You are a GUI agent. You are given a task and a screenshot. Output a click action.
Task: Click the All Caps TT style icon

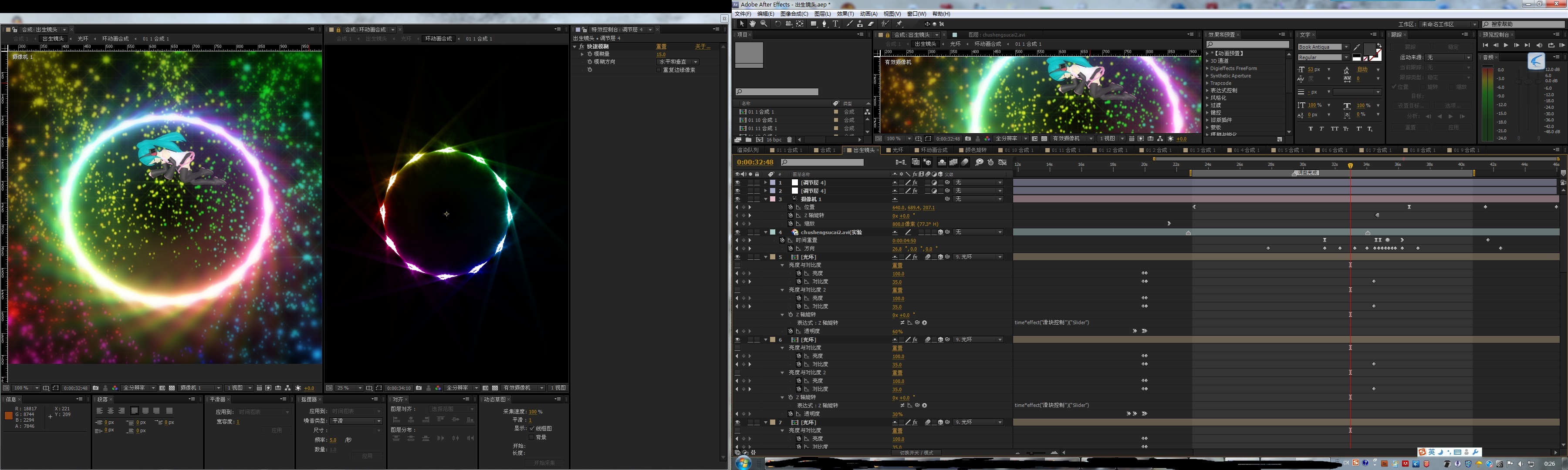click(x=1335, y=129)
